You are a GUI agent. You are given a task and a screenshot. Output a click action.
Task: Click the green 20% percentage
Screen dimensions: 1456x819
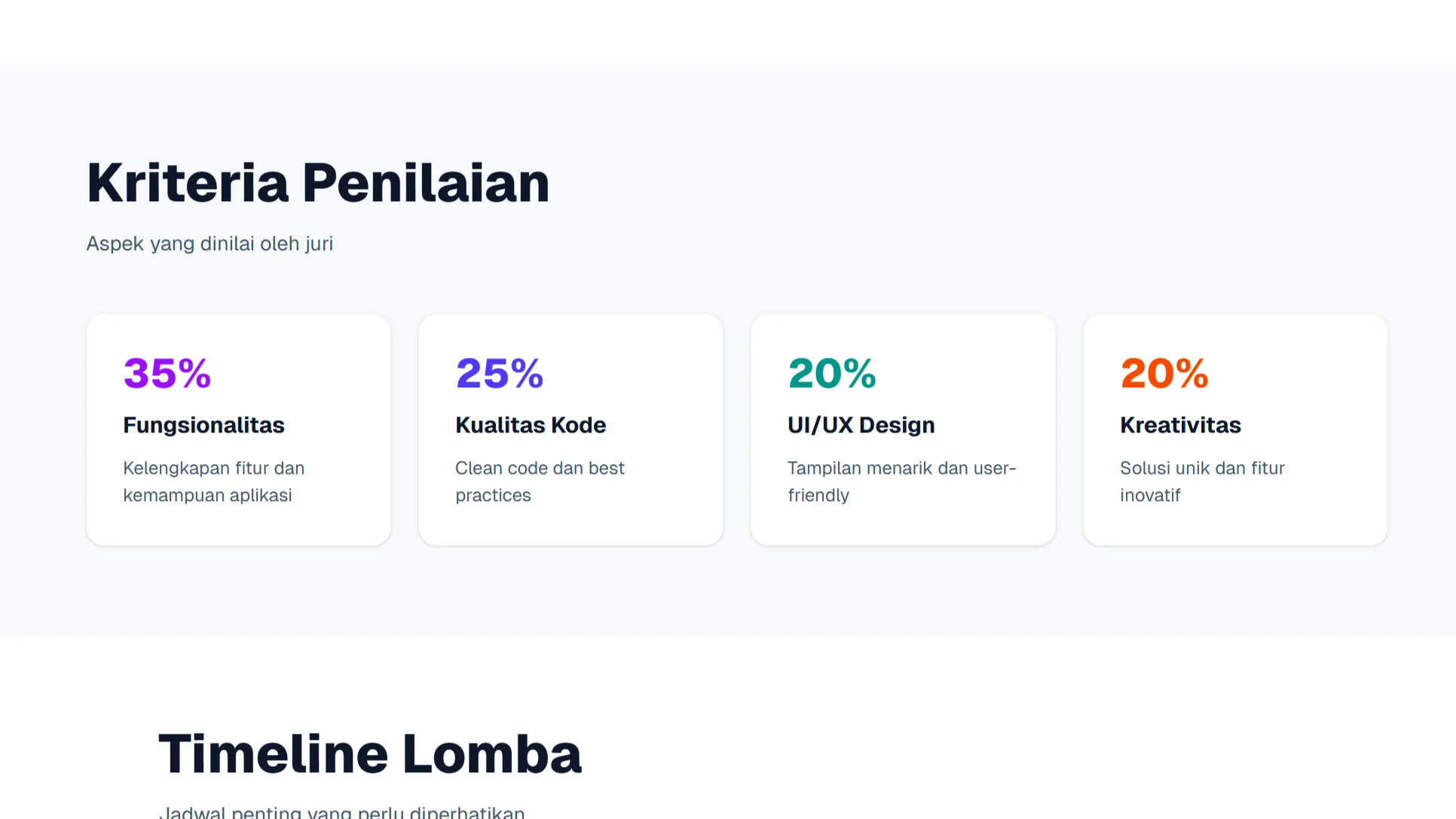point(832,373)
